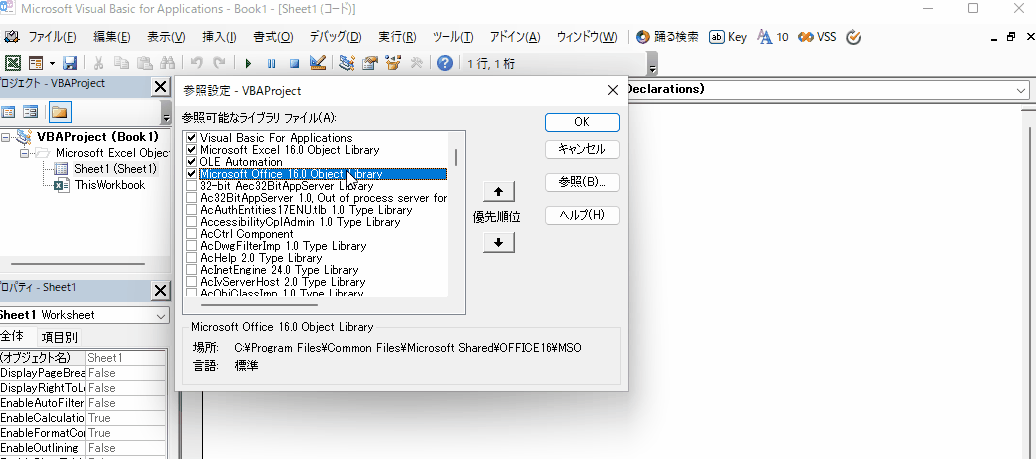Screen dimensions: 1036x459
Task: Open the Declarations procedure dropdown
Action: (x=1021, y=89)
